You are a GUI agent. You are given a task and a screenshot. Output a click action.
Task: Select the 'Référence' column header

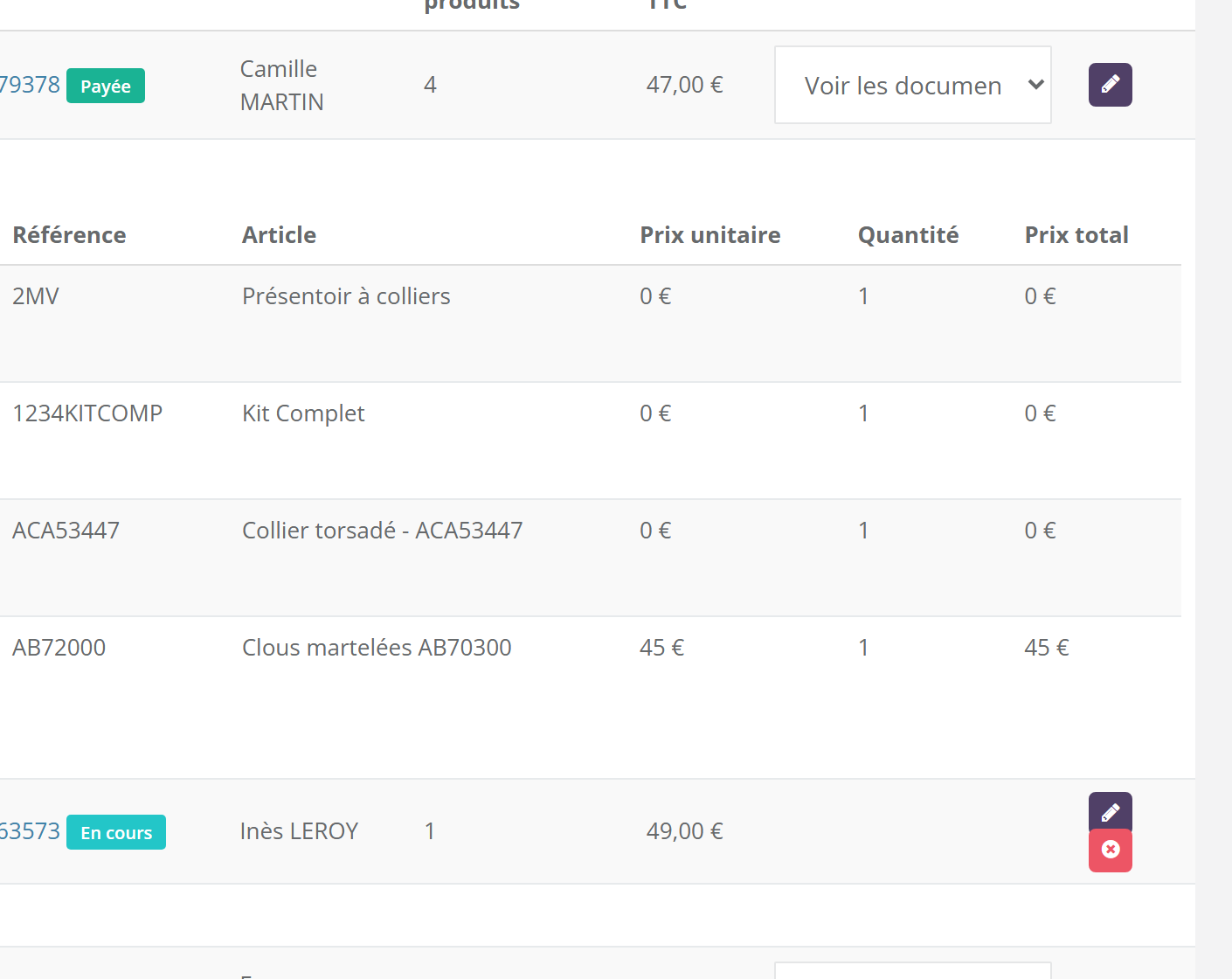69,235
